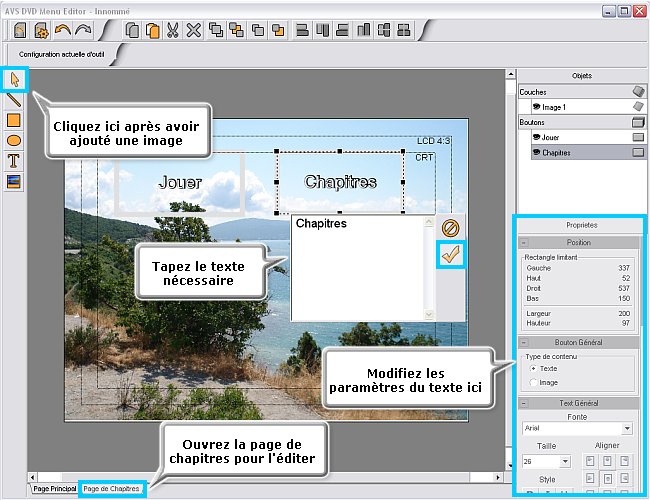This screenshot has height=500, width=650.
Task: Open the Taille size dropdown
Action: pyautogui.click(x=565, y=461)
